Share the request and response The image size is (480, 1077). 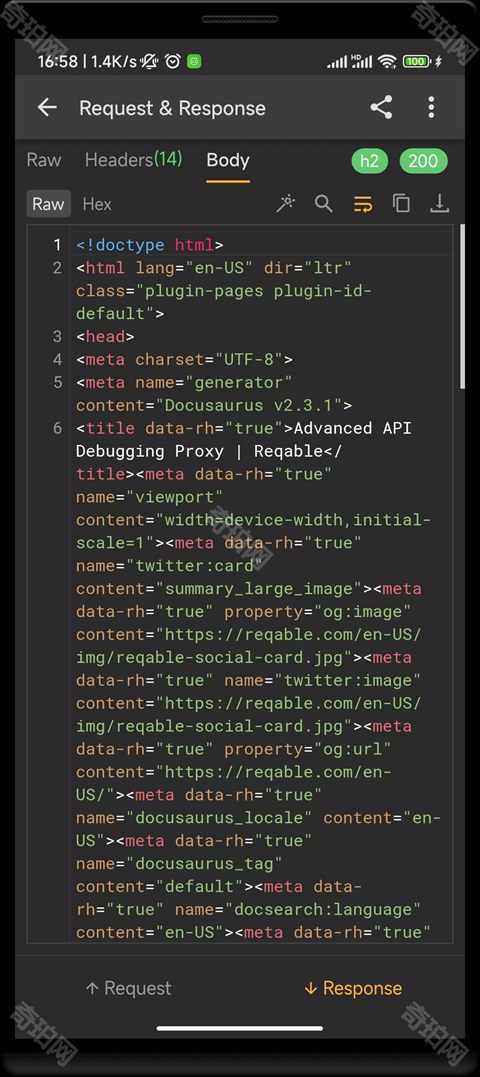coord(381,107)
